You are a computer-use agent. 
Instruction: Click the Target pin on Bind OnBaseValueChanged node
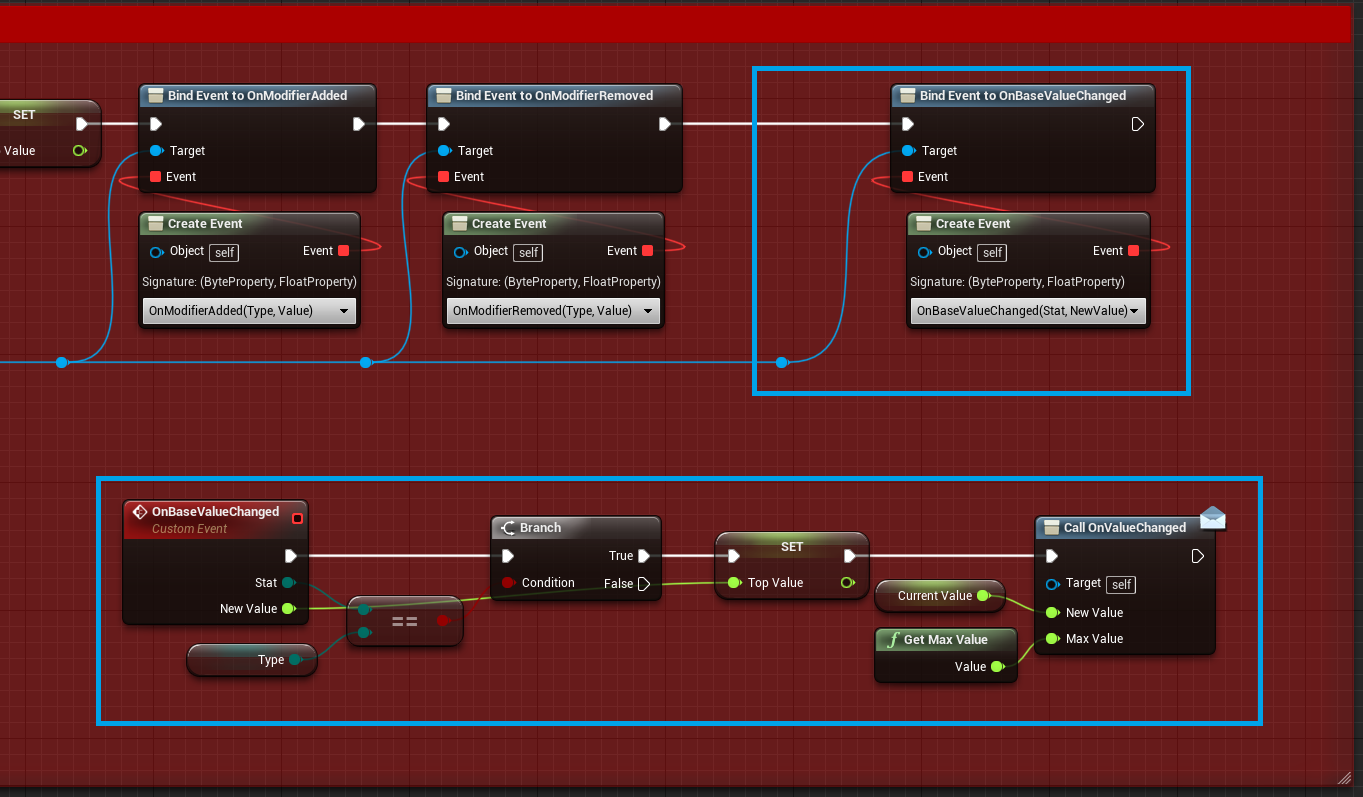[x=907, y=151]
